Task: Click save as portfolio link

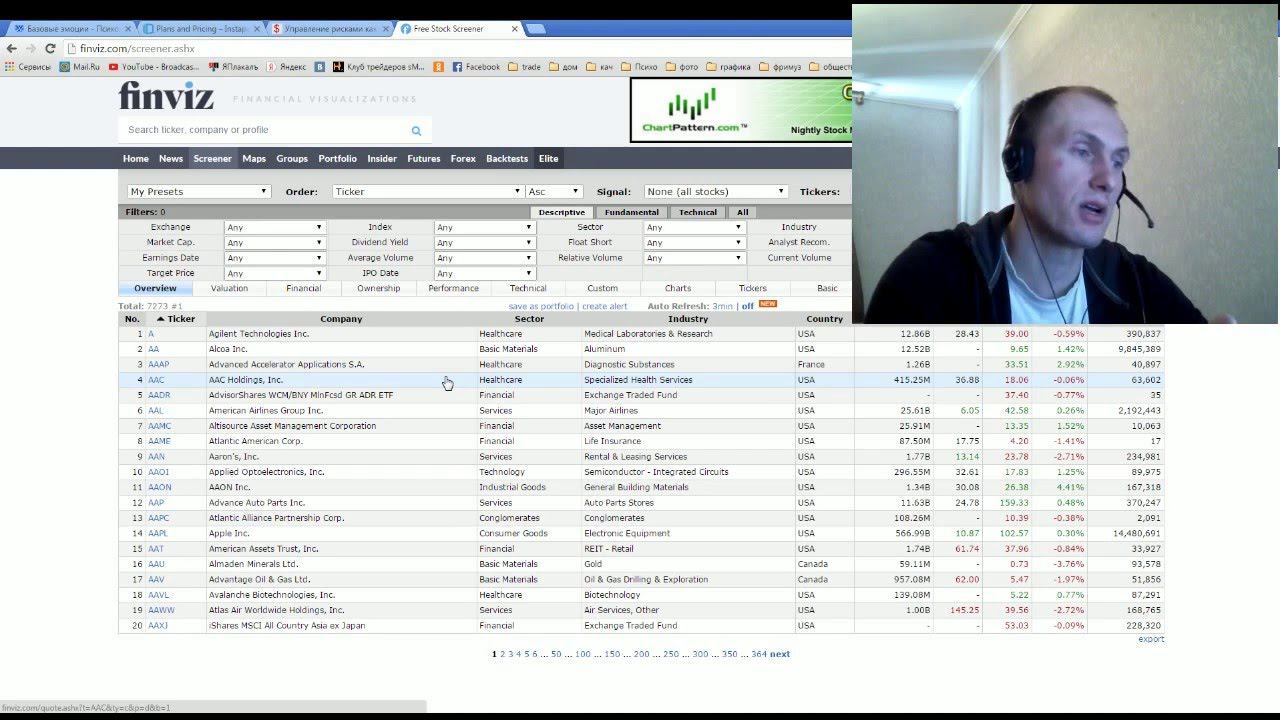Action: pyautogui.click(x=541, y=306)
